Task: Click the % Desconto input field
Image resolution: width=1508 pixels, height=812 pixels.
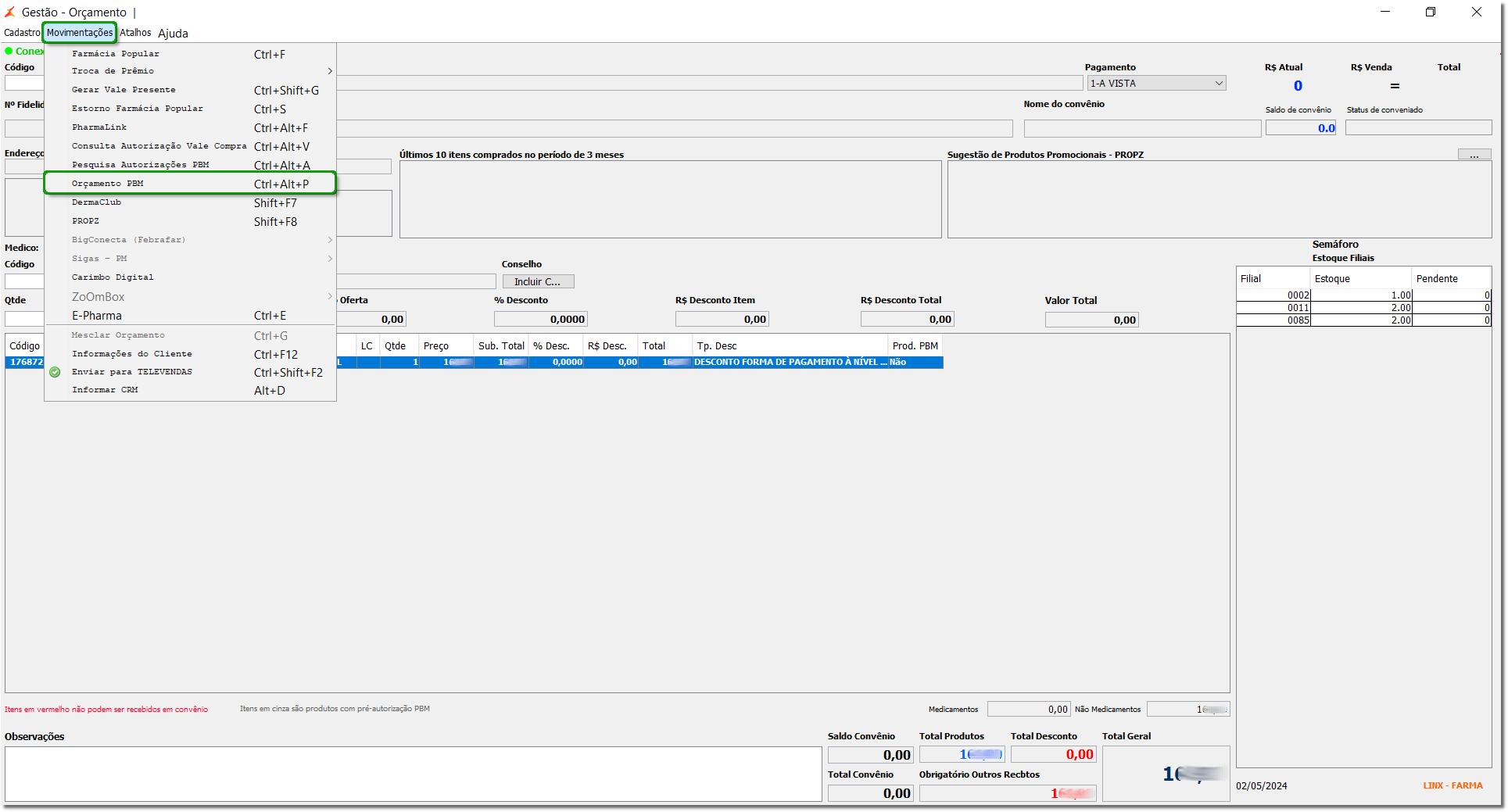Action: click(x=540, y=319)
